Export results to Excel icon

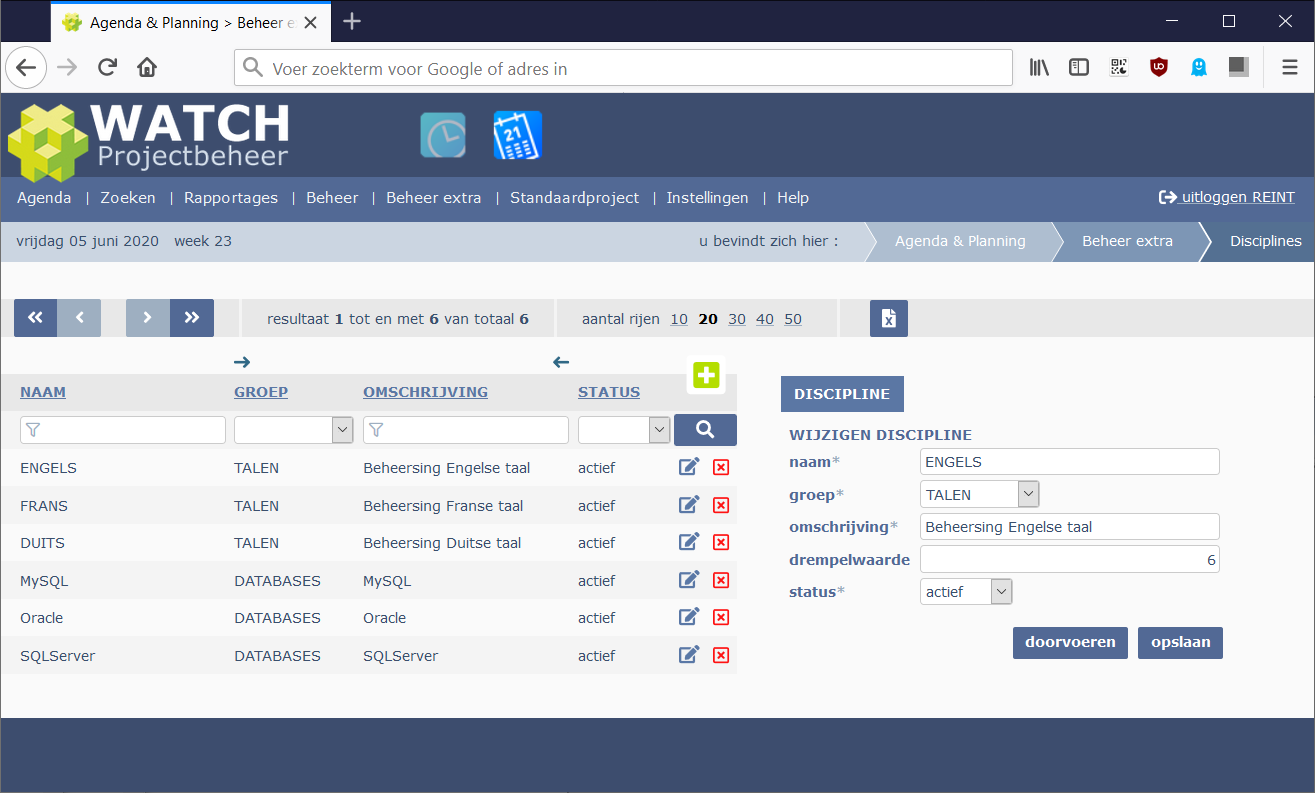(889, 318)
